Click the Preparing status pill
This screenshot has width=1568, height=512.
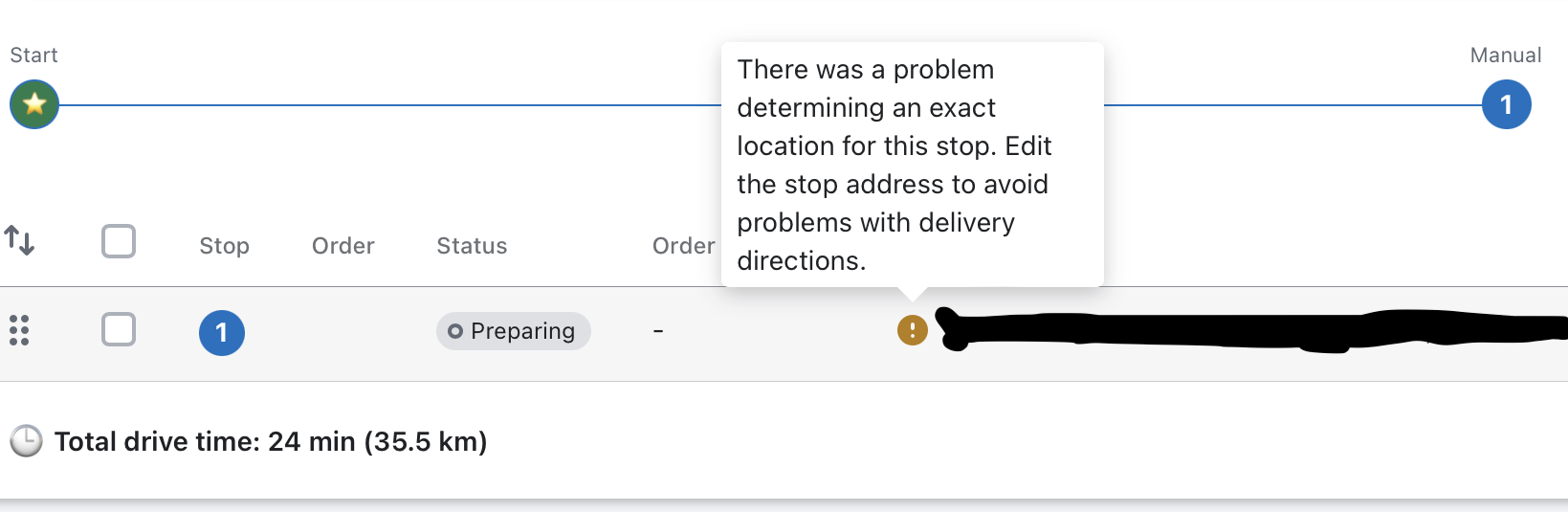514,331
